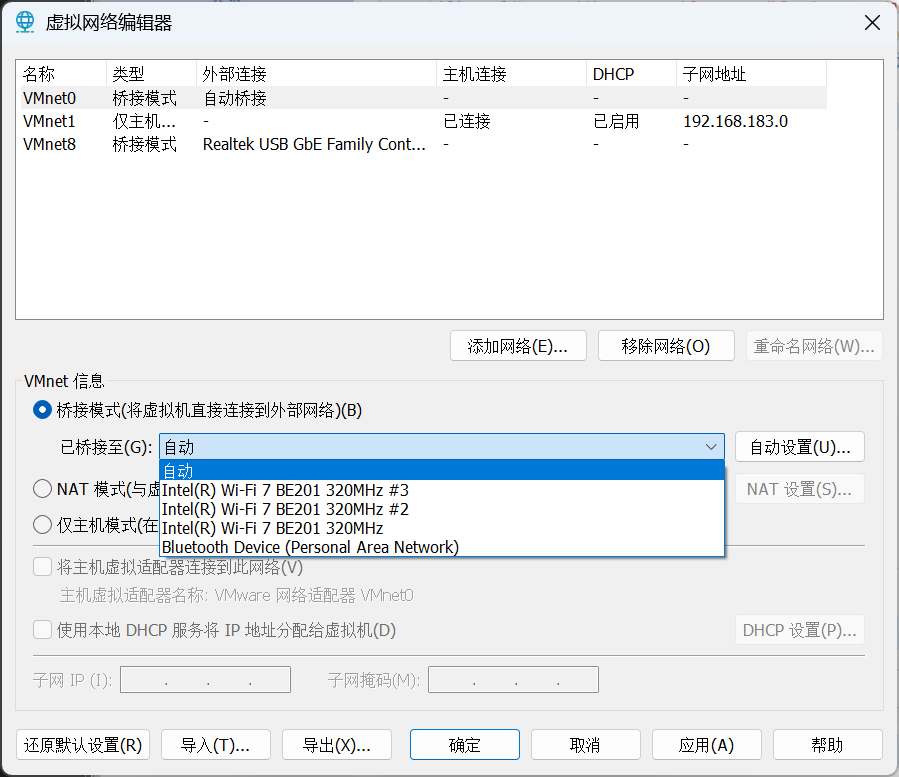The image size is (899, 777).
Task: Click 确定 button
Action: pyautogui.click(x=465, y=744)
